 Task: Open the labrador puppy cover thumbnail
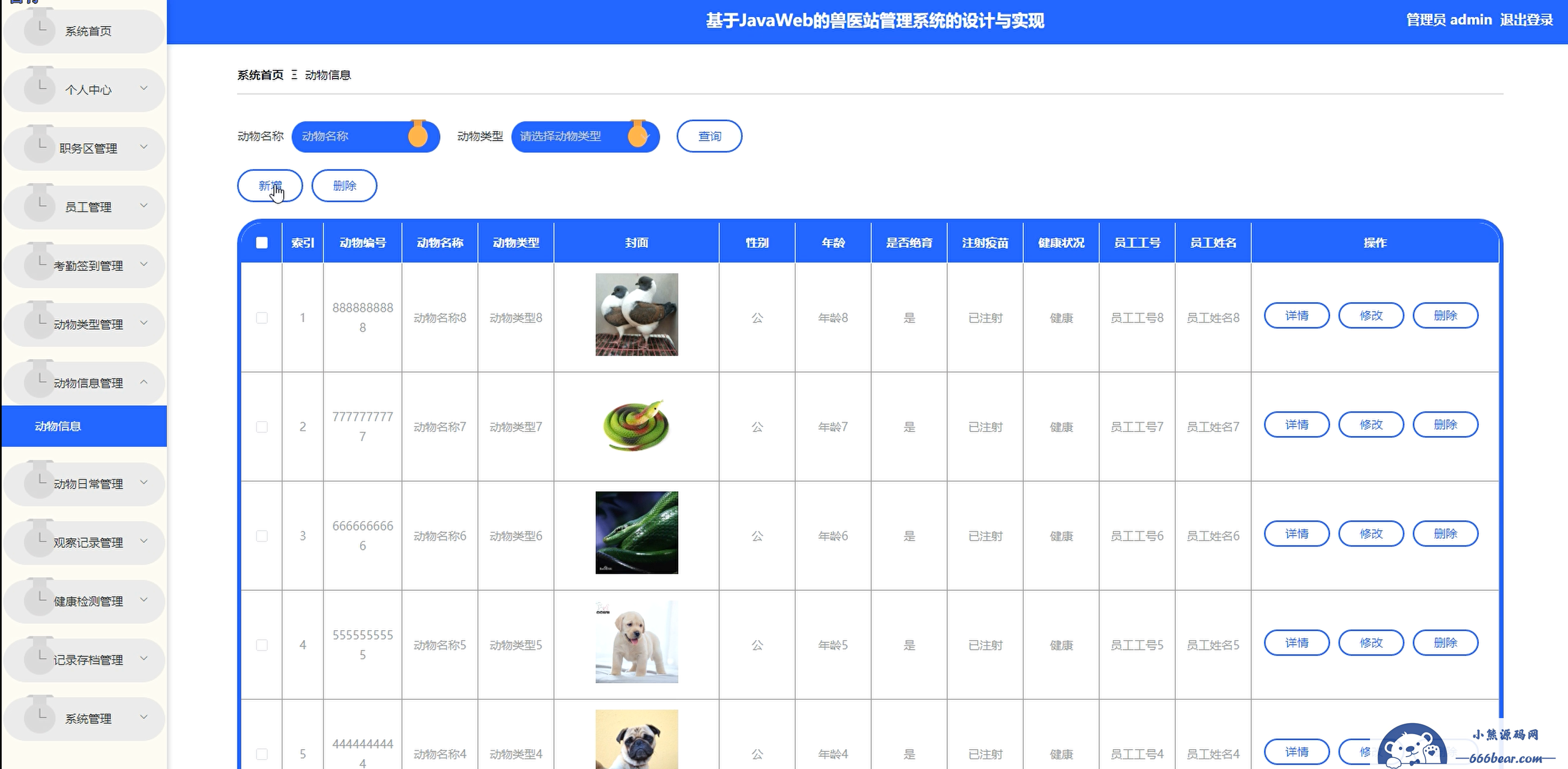636,642
